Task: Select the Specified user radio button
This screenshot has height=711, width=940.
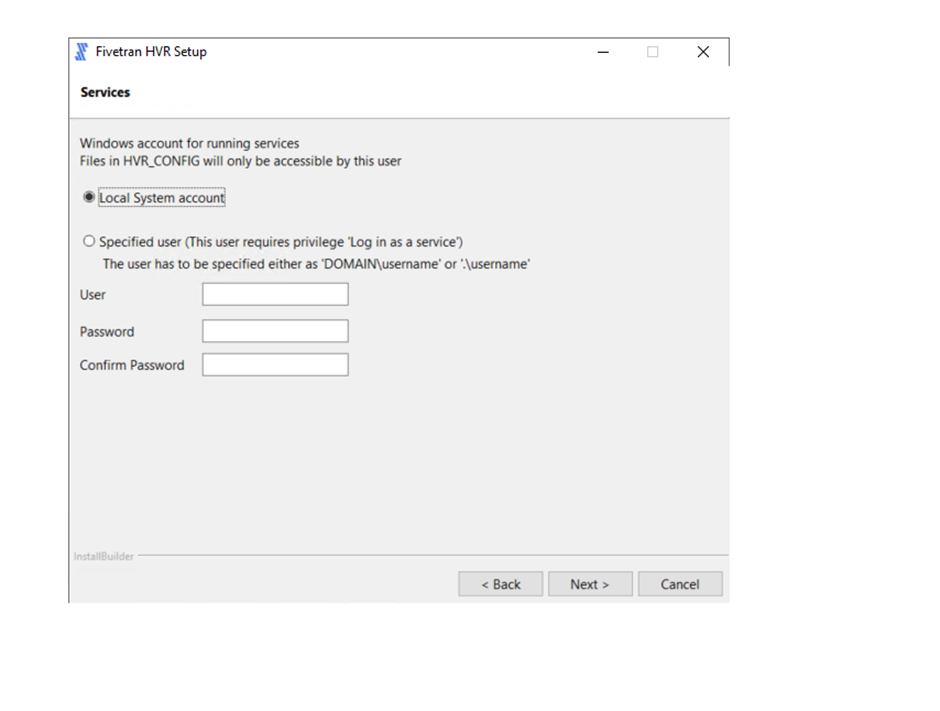Action: click(x=89, y=241)
